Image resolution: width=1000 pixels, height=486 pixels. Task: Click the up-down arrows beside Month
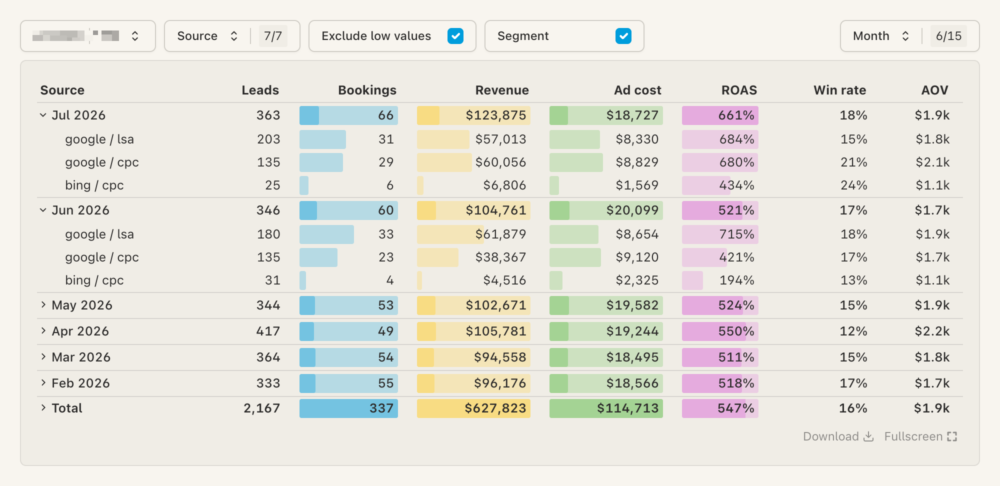point(905,36)
